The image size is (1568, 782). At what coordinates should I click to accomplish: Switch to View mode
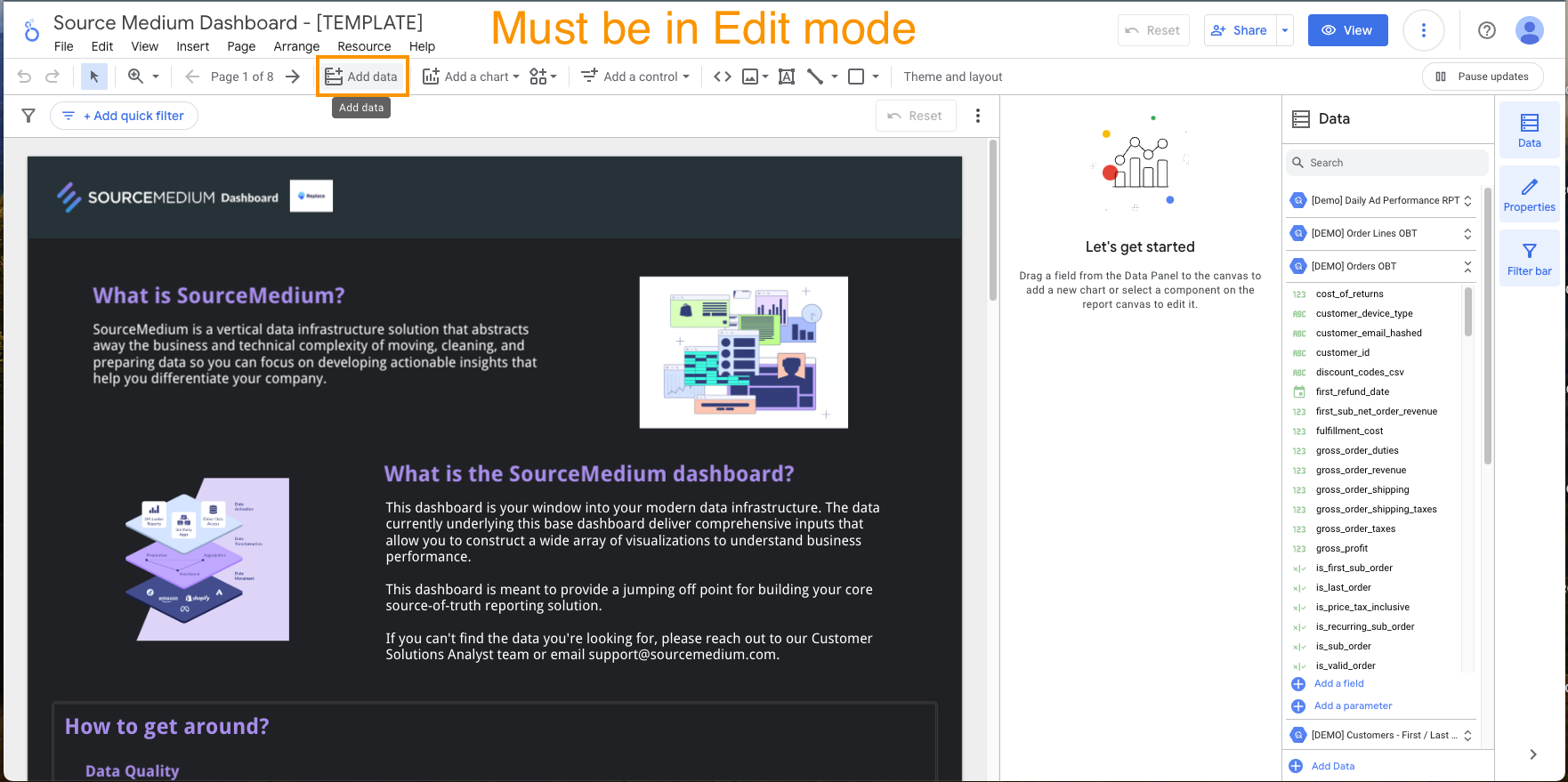pos(1347,30)
